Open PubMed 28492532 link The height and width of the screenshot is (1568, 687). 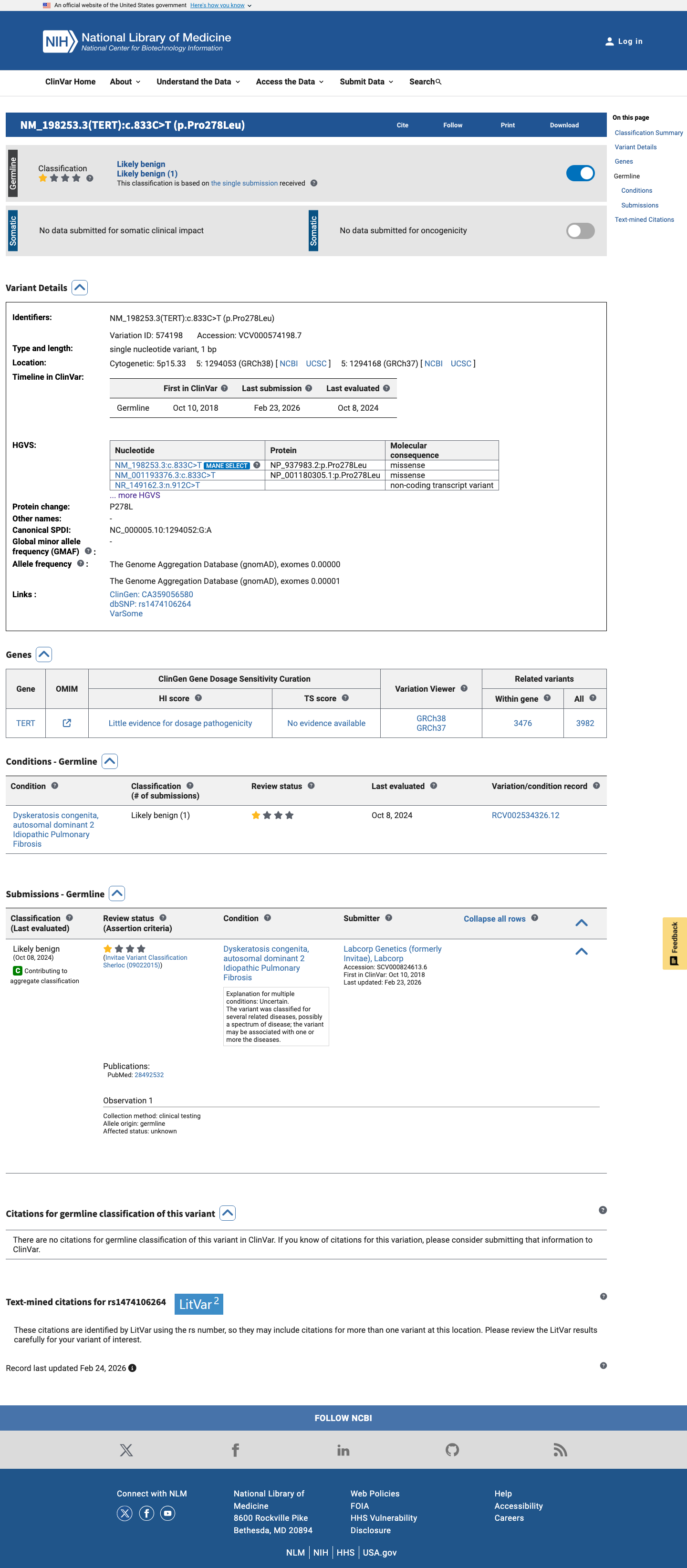pos(149,1075)
